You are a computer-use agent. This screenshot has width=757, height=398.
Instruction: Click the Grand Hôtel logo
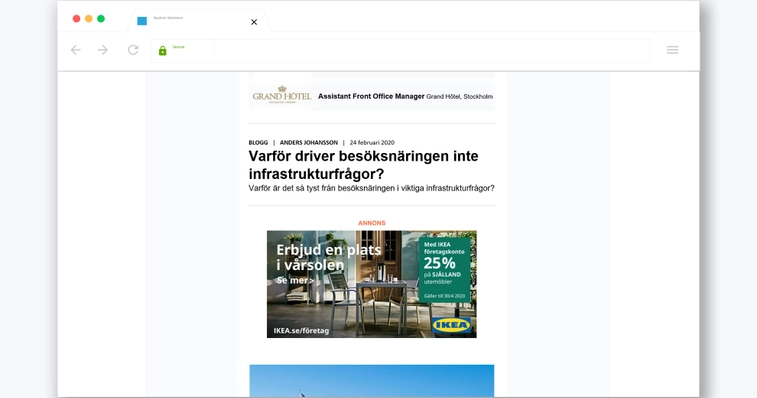282,95
